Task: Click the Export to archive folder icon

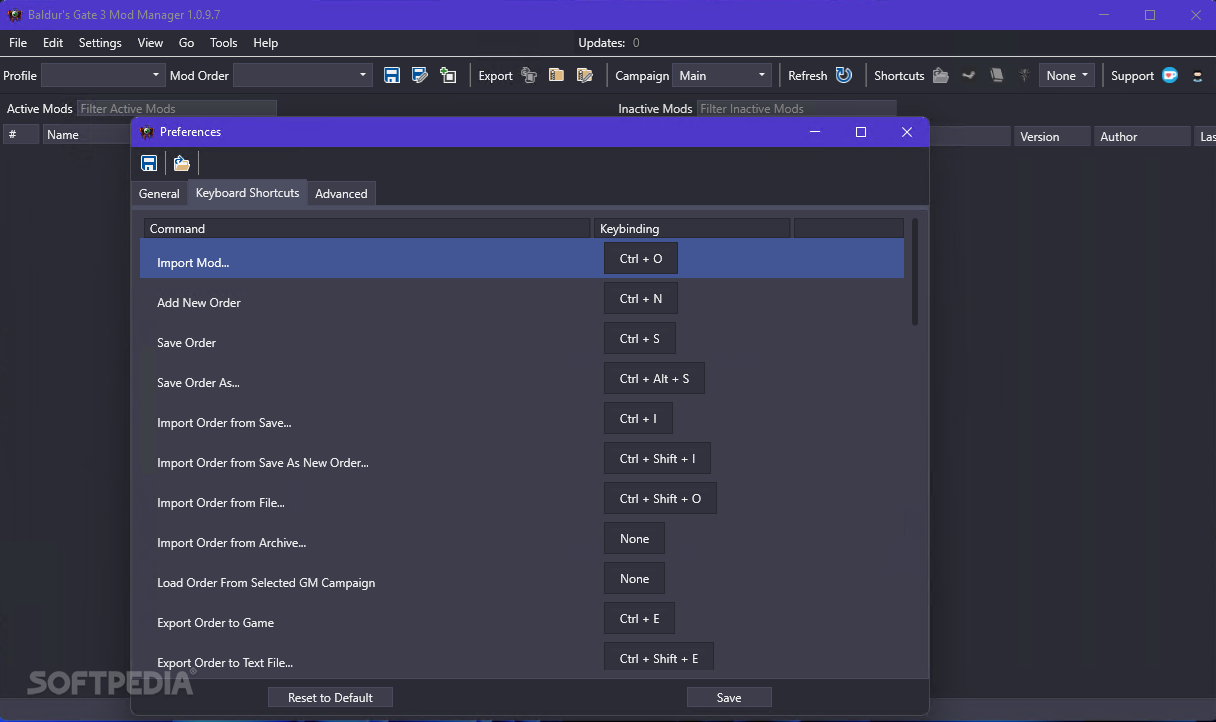Action: 556,75
